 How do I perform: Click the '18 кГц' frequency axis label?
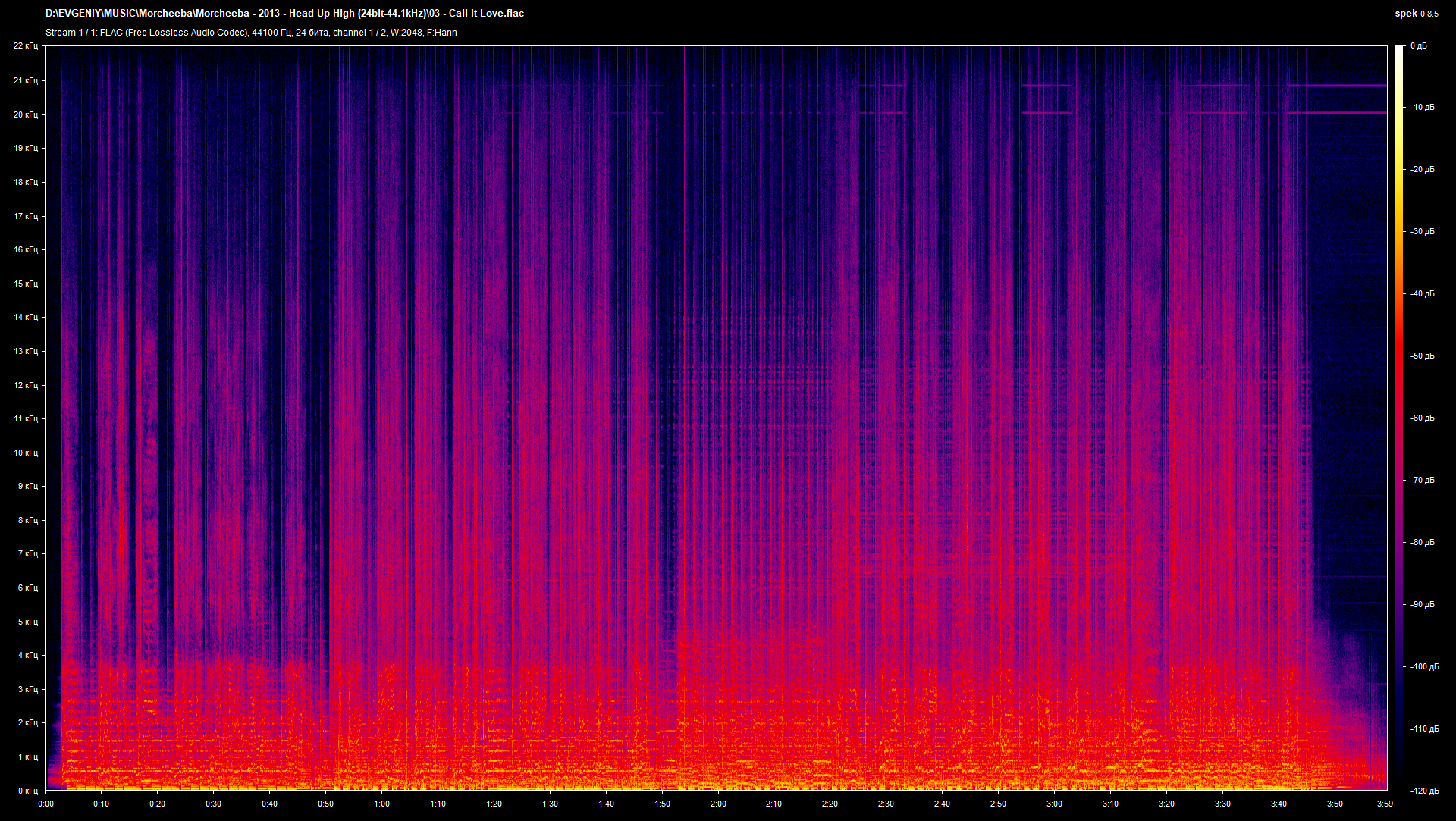(26, 182)
